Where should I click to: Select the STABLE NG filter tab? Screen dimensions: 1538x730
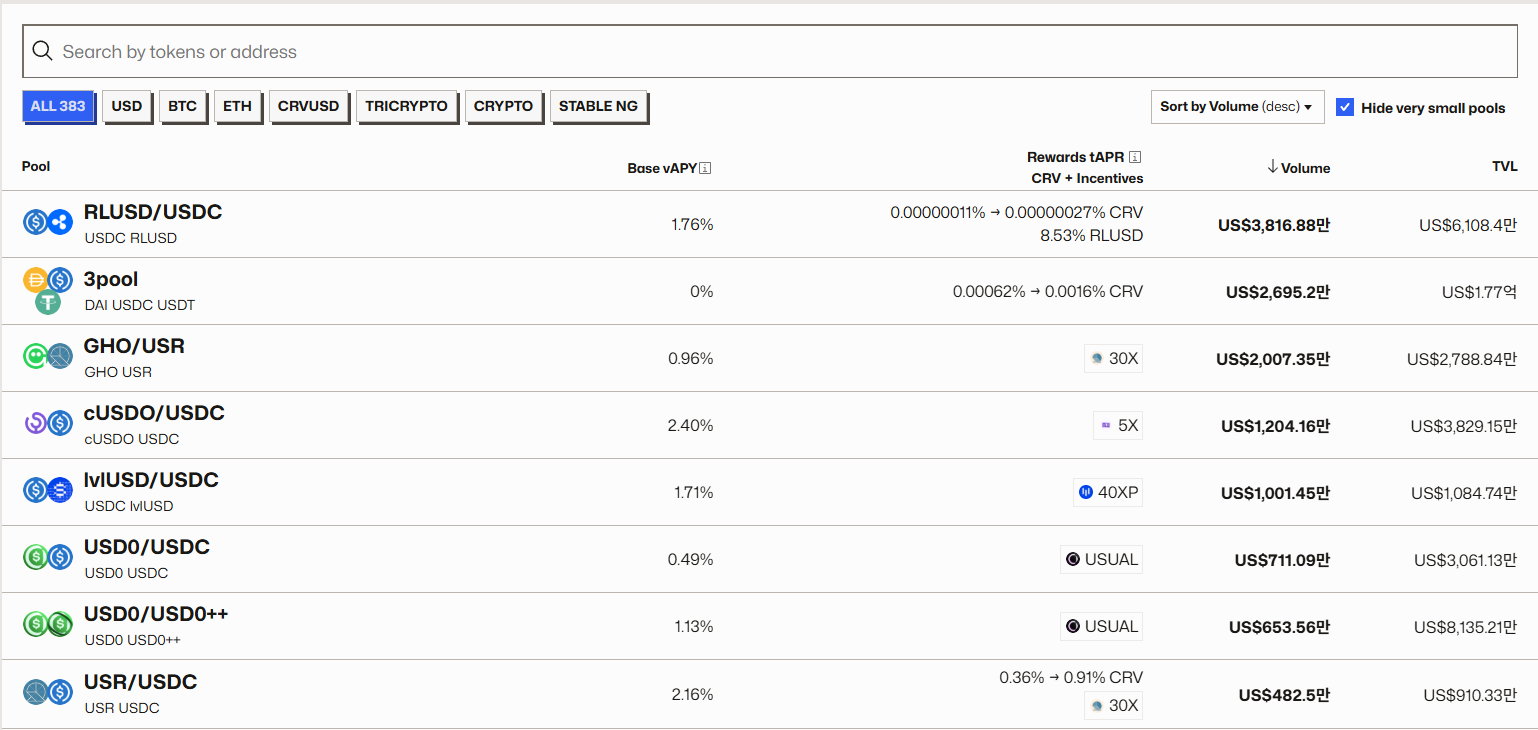coord(598,106)
